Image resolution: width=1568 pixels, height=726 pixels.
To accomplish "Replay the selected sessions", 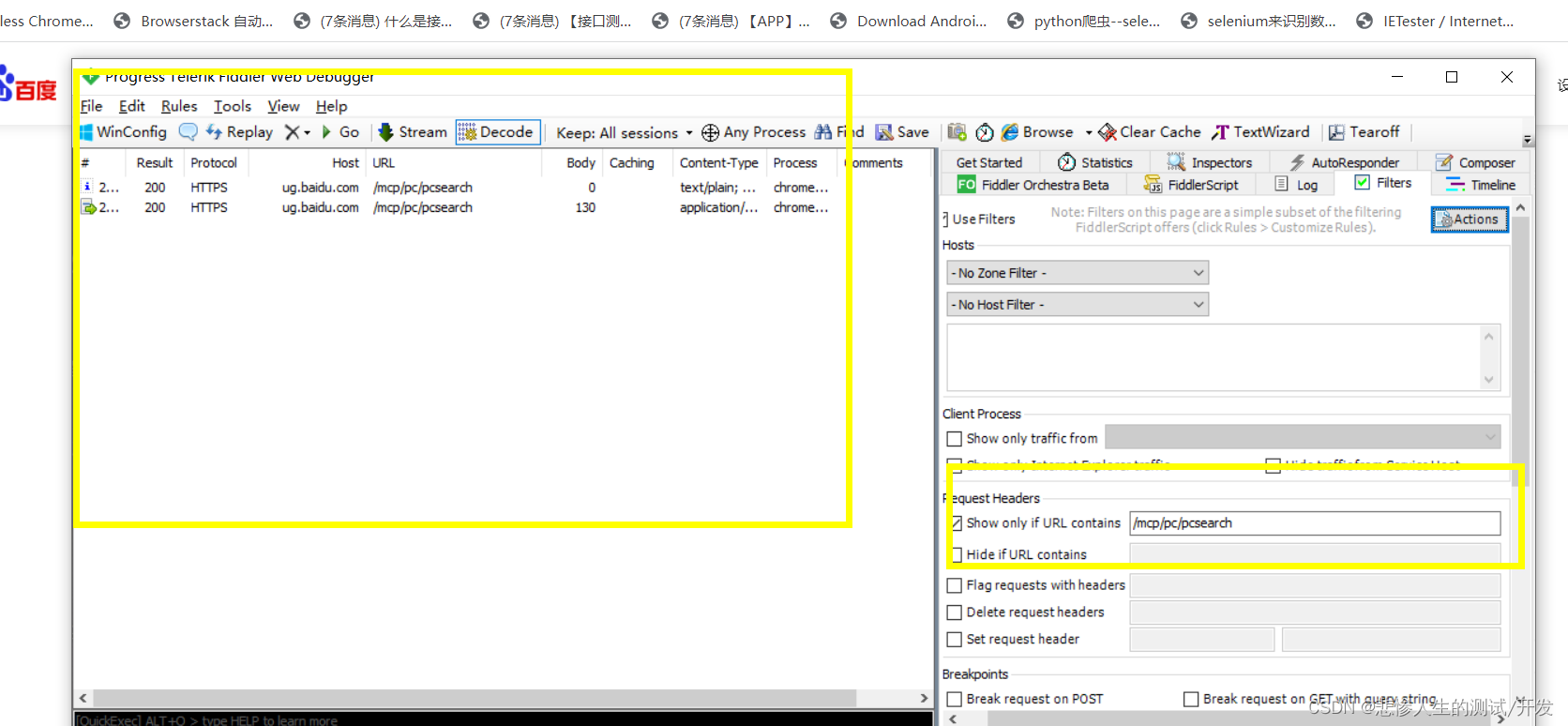I will click(239, 132).
